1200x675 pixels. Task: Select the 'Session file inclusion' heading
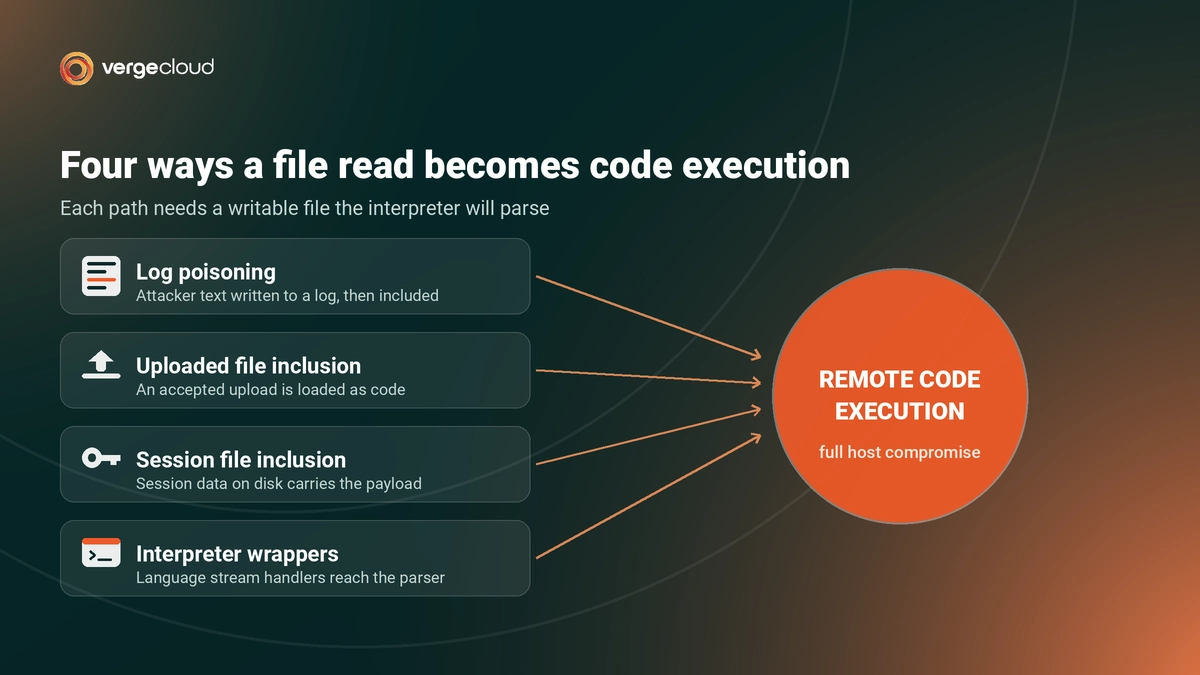click(x=241, y=460)
